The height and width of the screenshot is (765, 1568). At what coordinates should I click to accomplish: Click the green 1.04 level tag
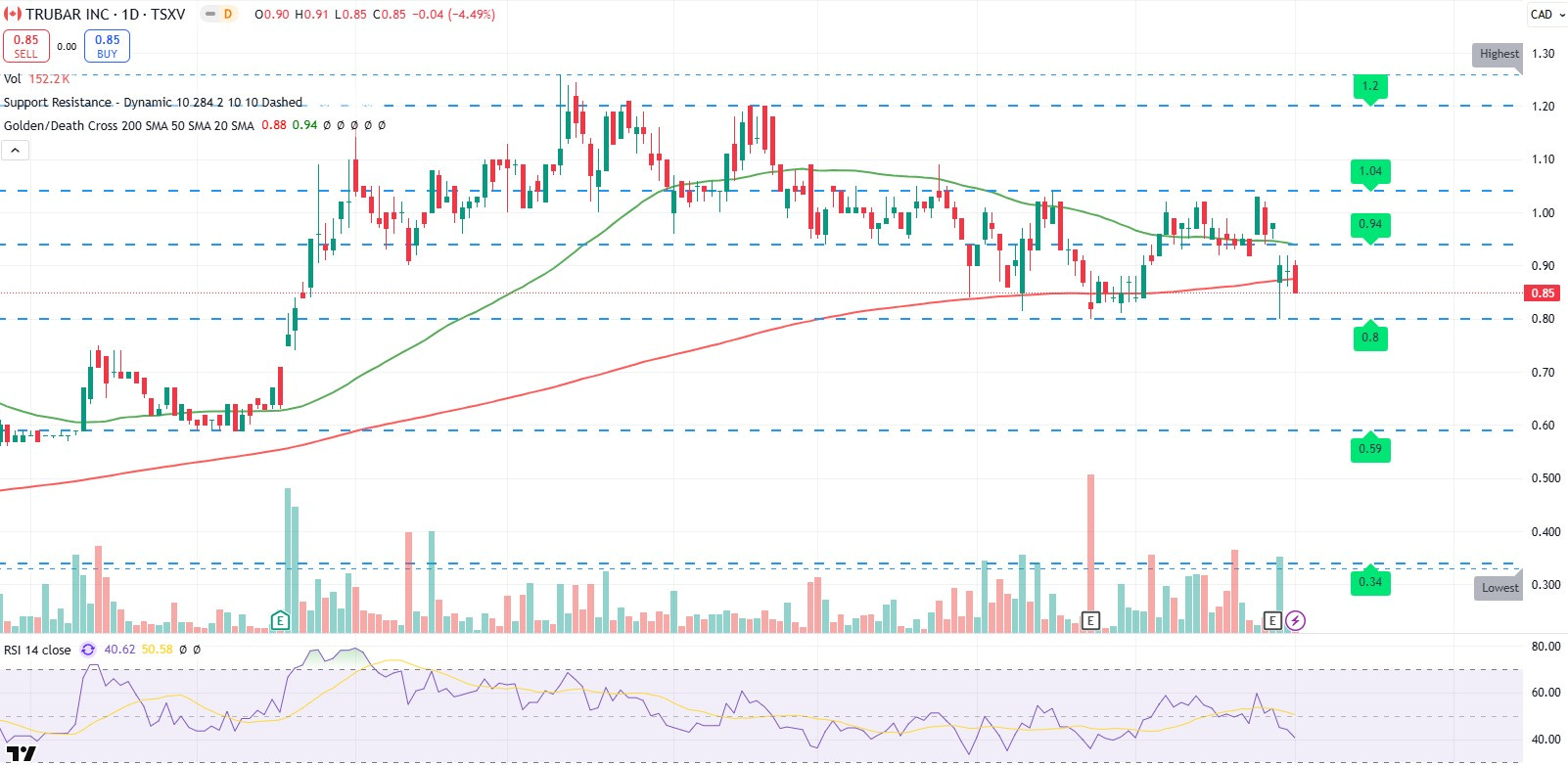pyautogui.click(x=1370, y=171)
